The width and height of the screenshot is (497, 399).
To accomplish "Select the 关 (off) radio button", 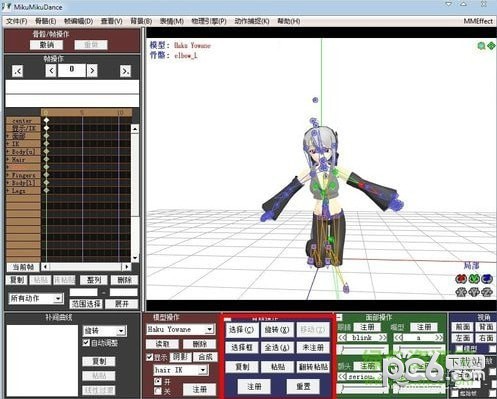I will pyautogui.click(x=157, y=390).
